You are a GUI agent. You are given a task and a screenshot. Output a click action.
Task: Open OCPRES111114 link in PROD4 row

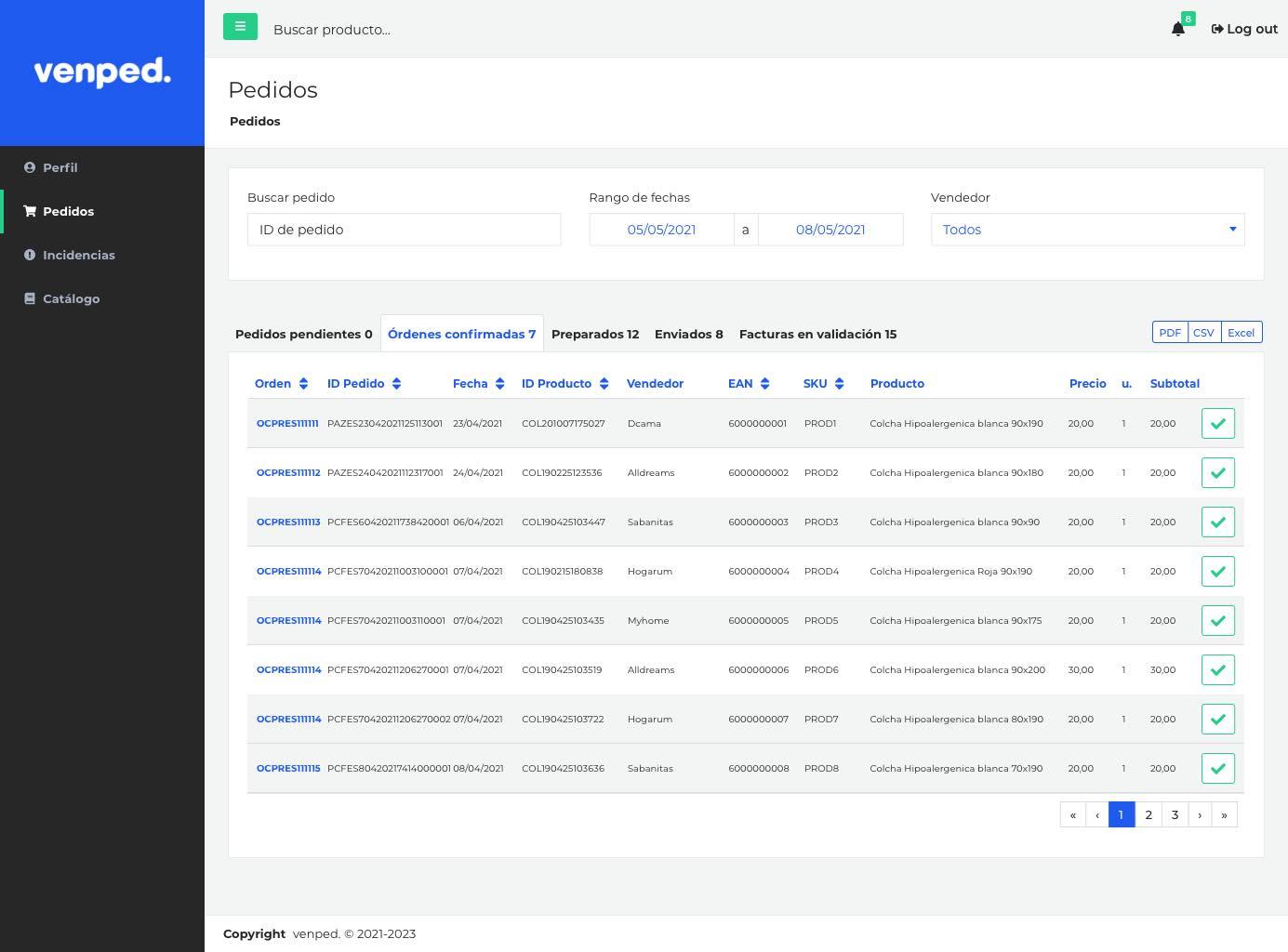point(289,571)
